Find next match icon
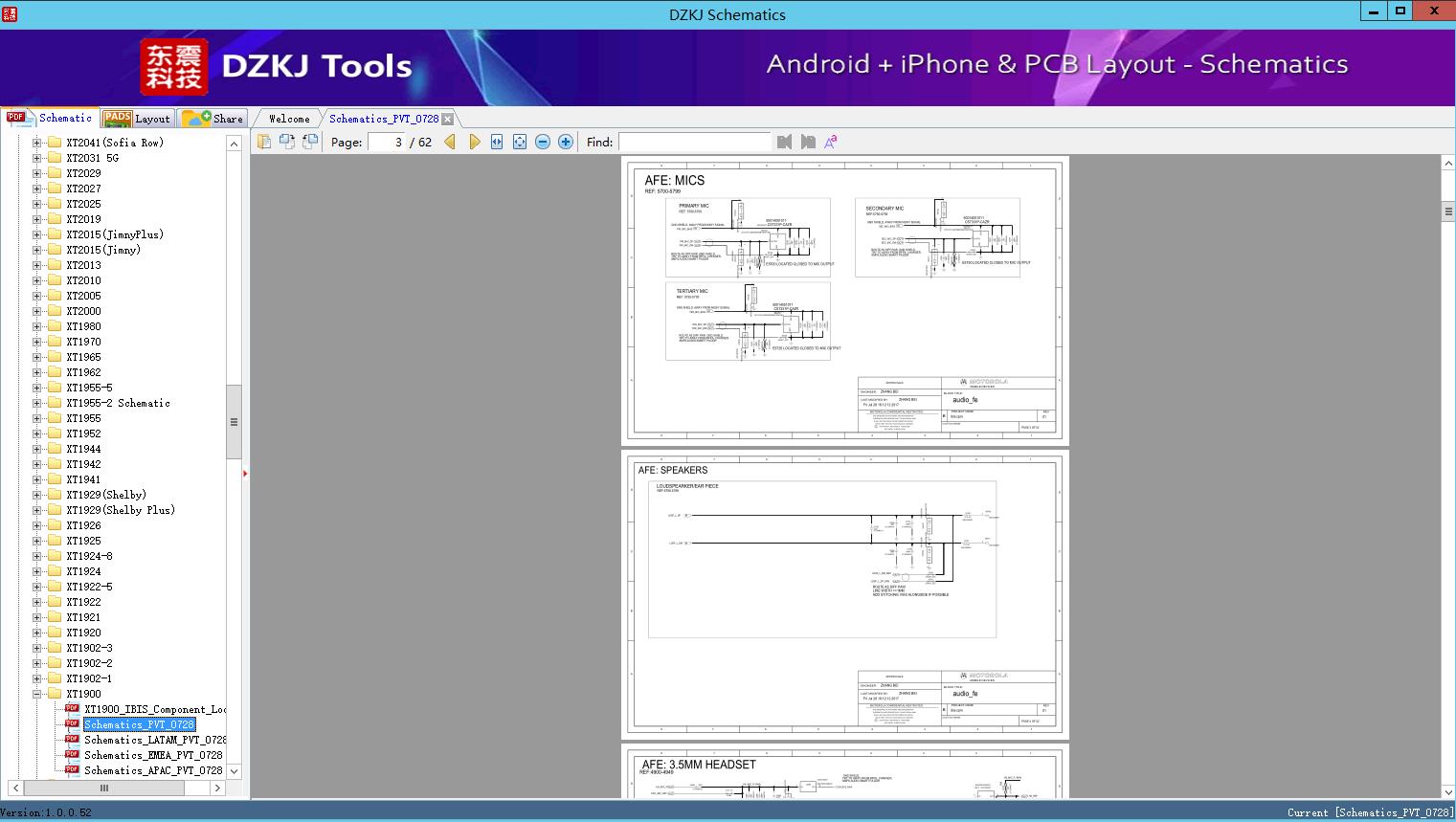 click(808, 142)
